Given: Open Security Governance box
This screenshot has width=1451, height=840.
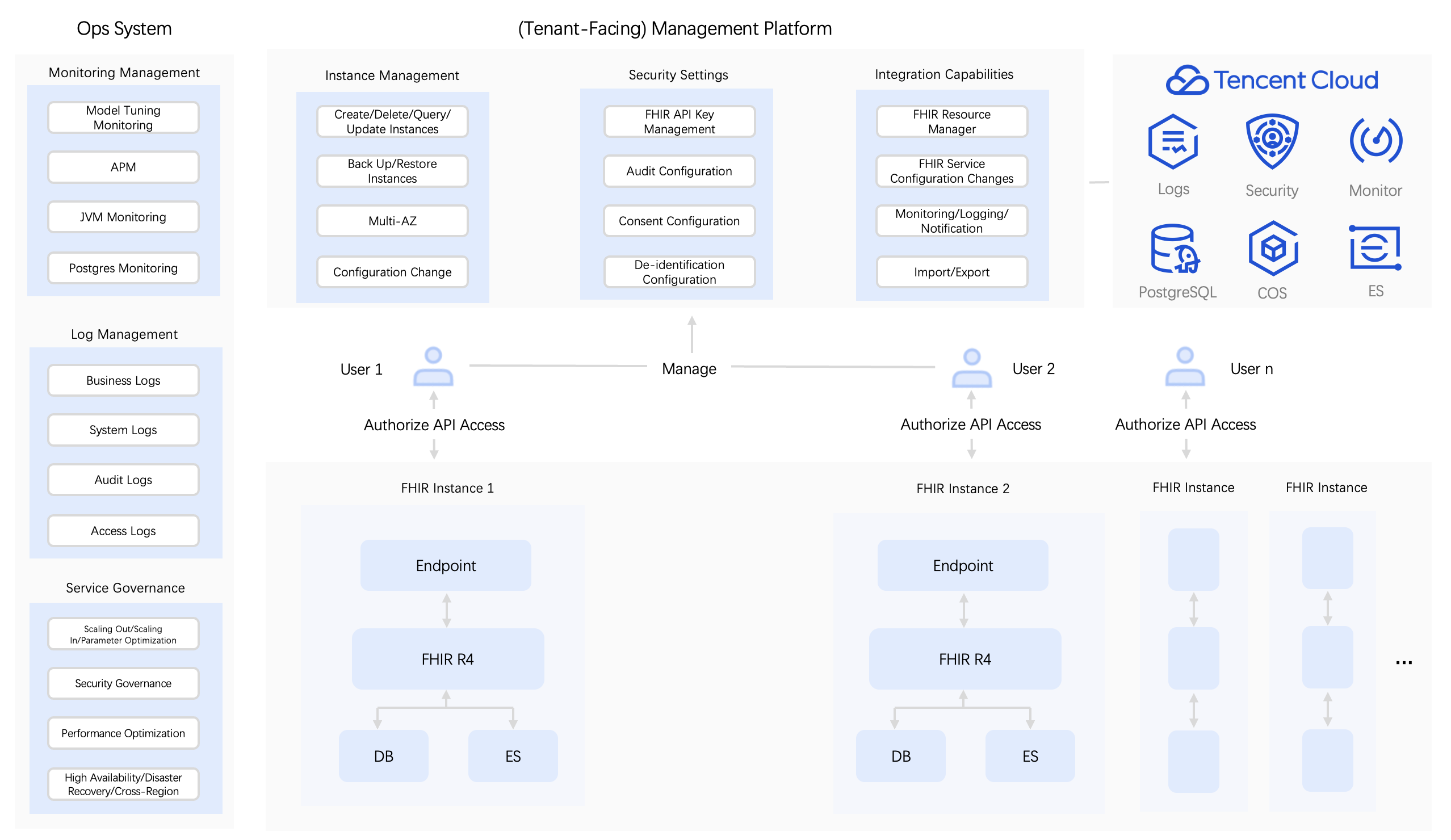Looking at the screenshot, I should [x=123, y=683].
